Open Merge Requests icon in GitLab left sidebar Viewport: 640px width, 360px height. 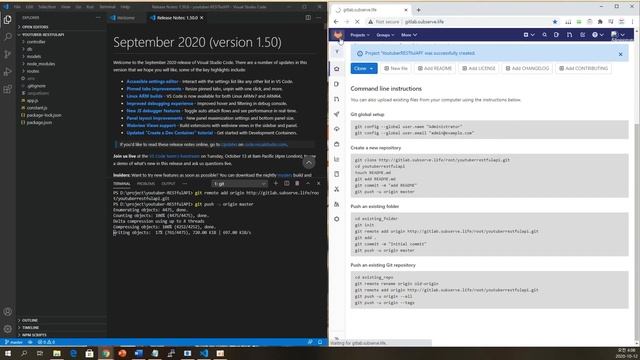337,99
